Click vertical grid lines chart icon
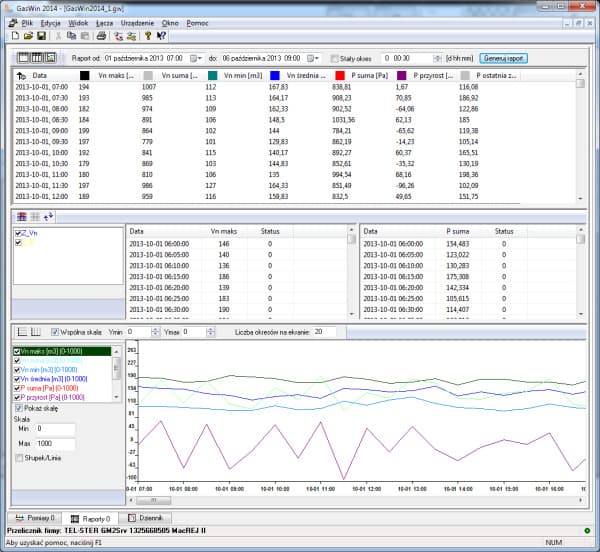 tap(36, 332)
